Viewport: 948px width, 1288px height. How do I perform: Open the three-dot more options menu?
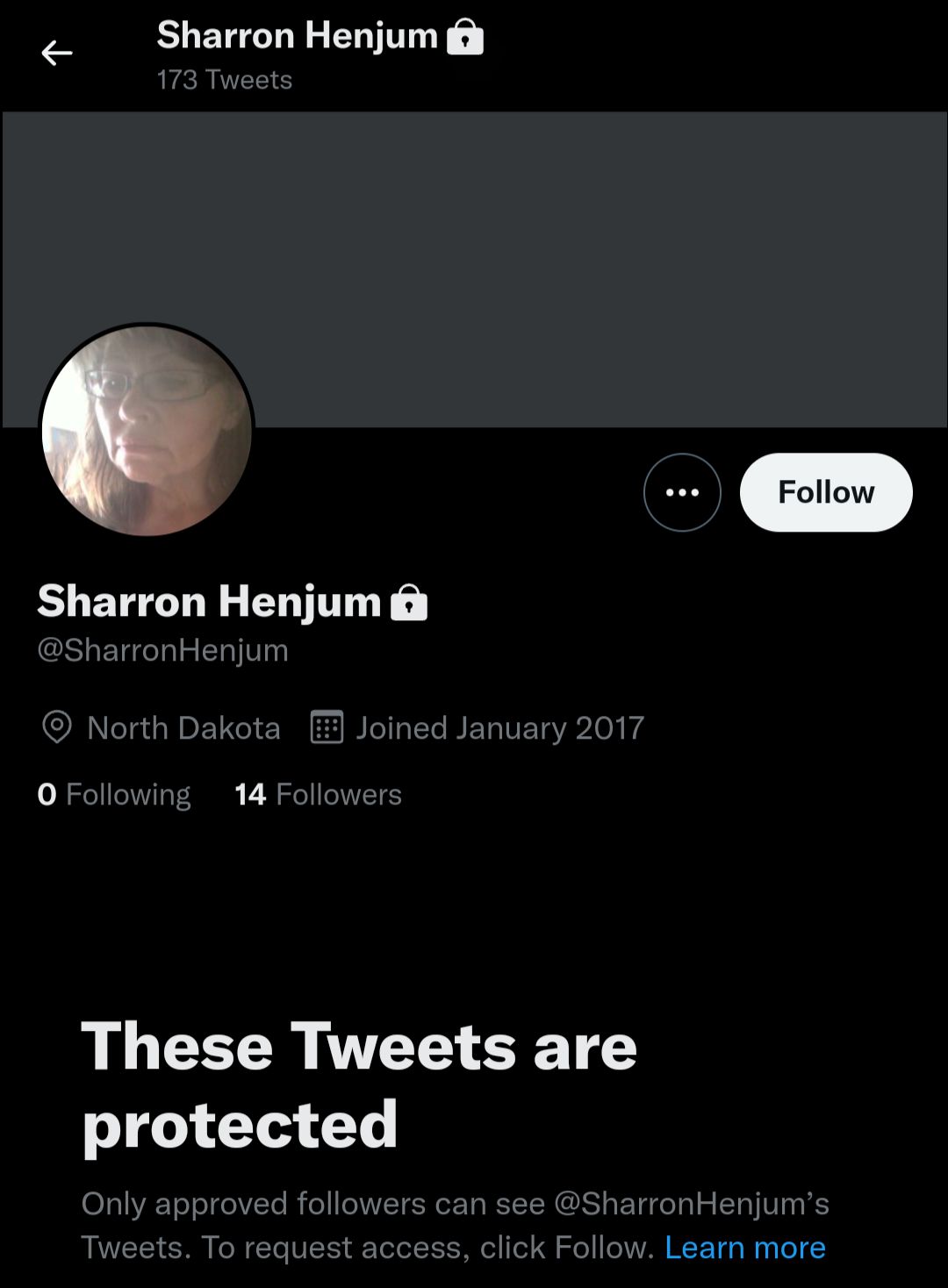pos(682,492)
